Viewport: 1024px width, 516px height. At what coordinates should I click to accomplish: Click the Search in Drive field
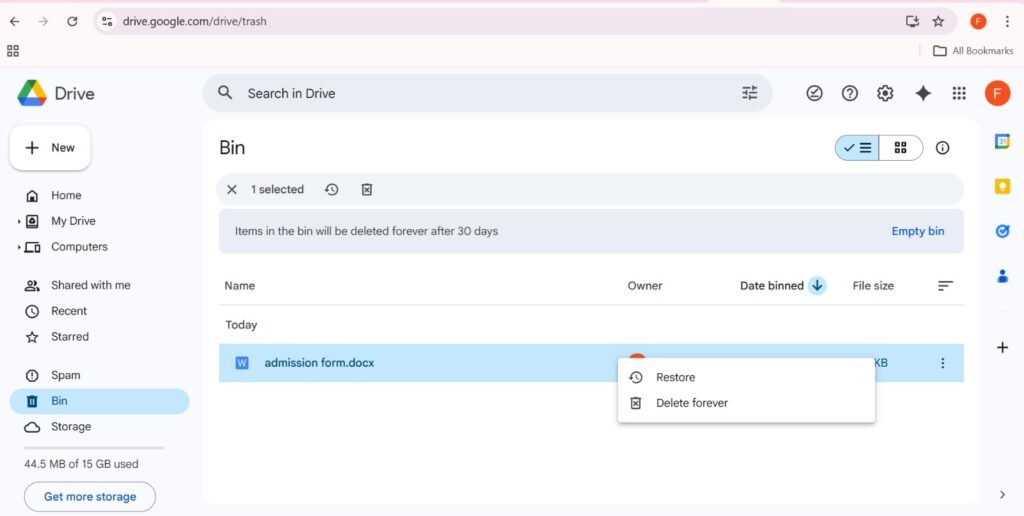click(x=480, y=93)
